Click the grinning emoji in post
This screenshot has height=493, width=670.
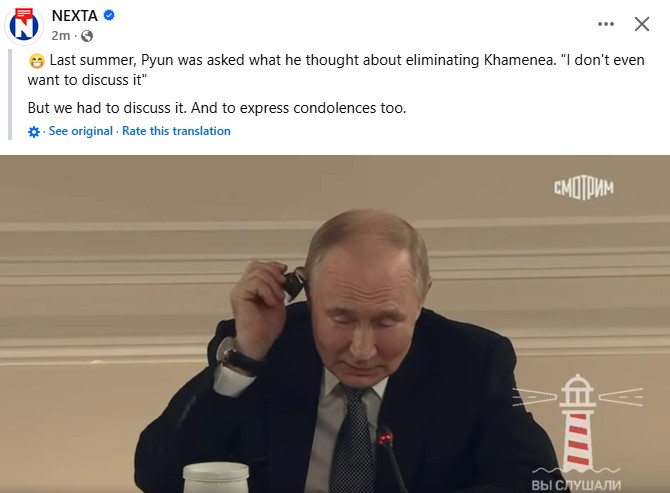pos(37,61)
